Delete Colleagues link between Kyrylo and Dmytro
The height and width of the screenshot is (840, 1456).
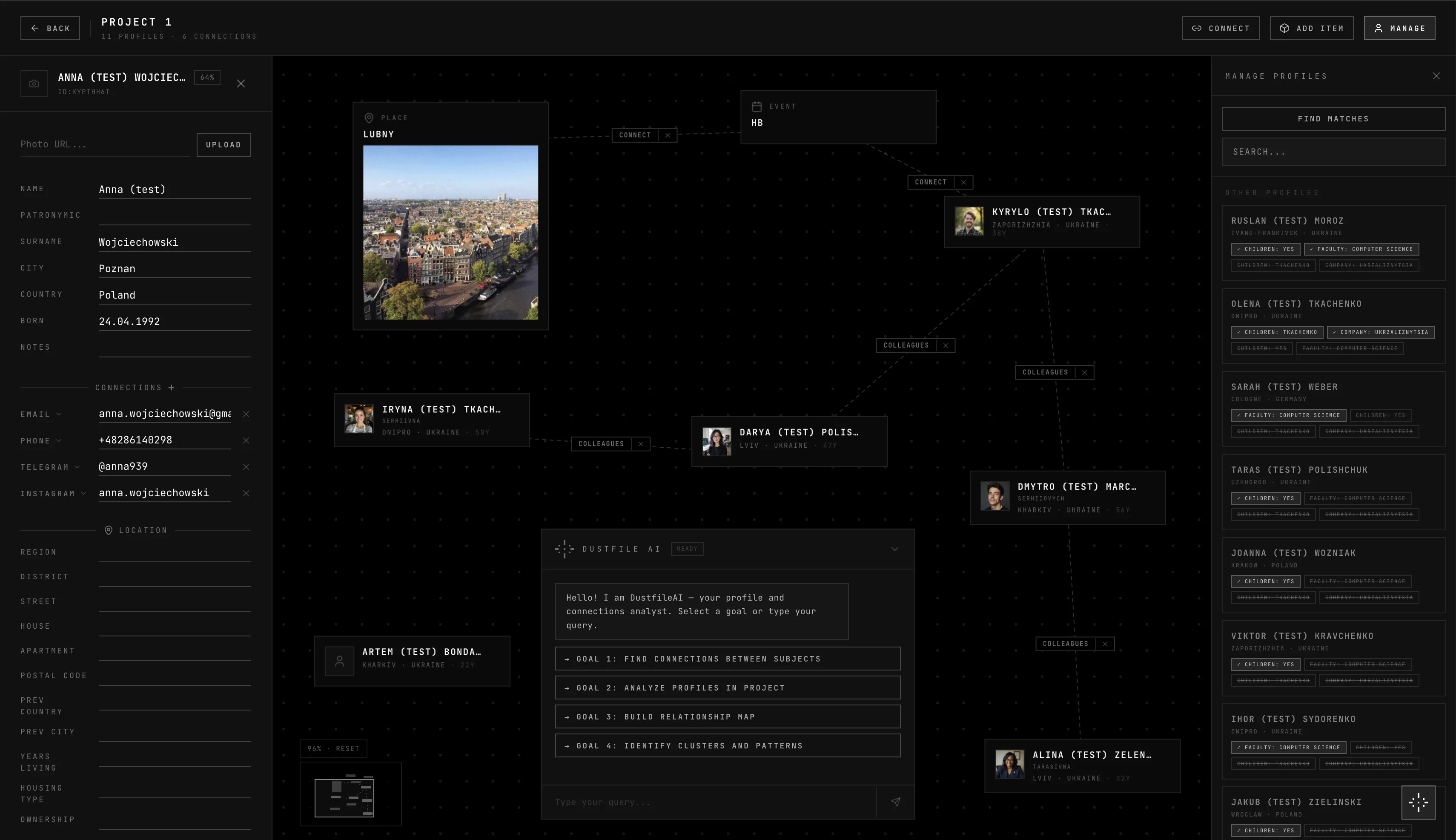coord(1085,373)
